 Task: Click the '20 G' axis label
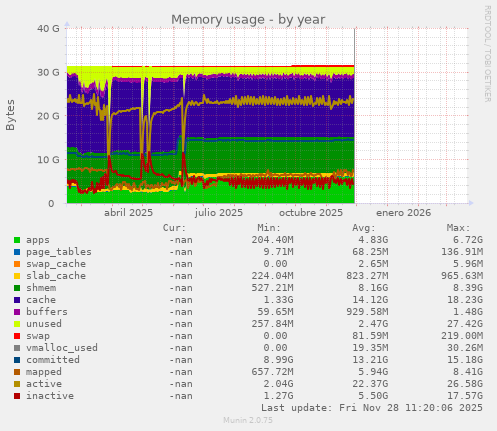(x=48, y=116)
